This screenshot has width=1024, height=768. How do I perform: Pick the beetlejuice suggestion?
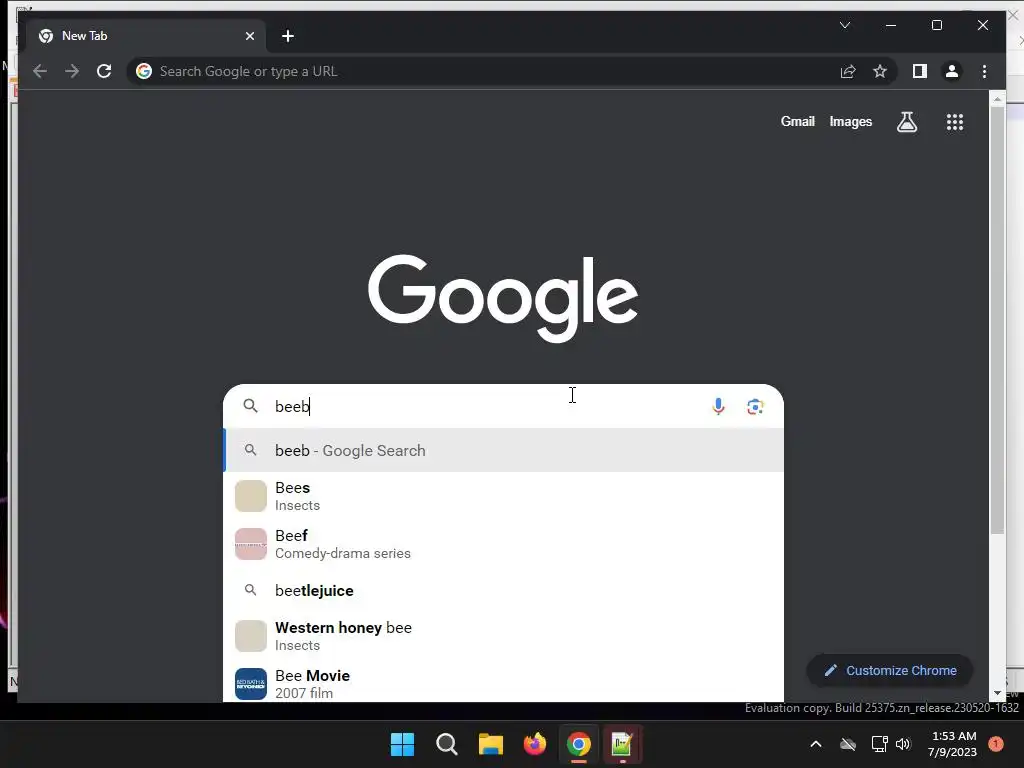click(503, 590)
